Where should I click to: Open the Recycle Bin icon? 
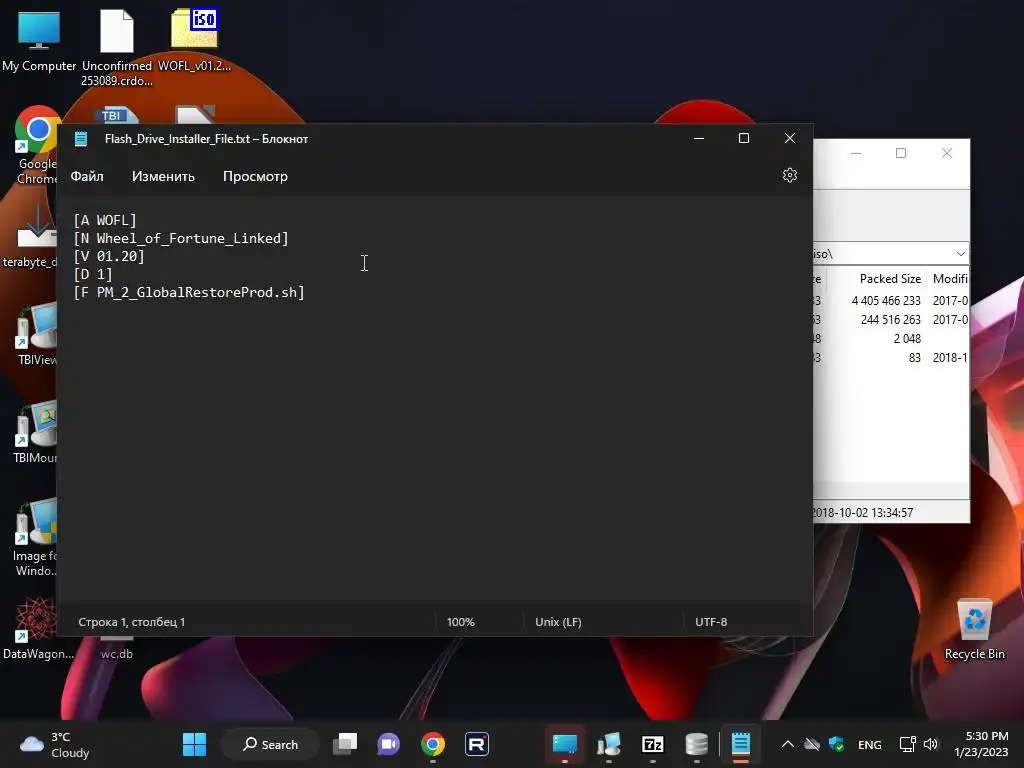[974, 628]
